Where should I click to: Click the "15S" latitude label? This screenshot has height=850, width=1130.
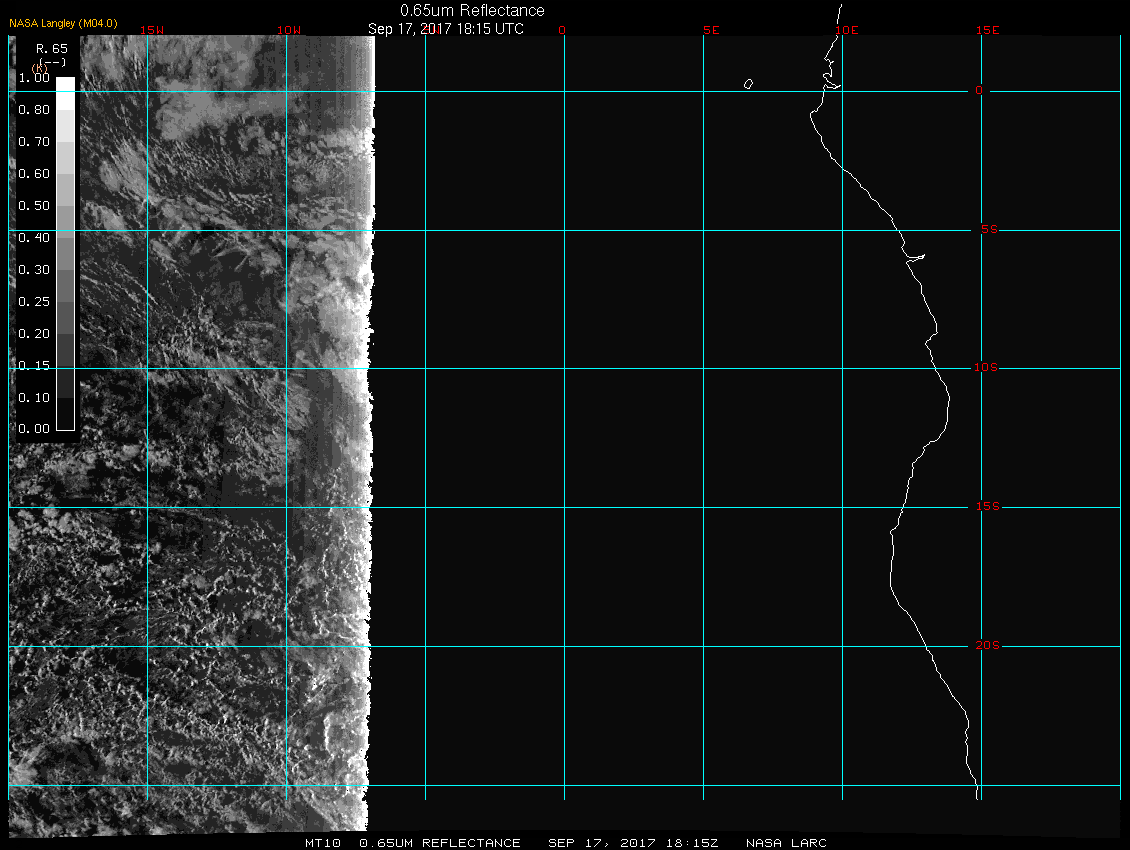[x=988, y=507]
